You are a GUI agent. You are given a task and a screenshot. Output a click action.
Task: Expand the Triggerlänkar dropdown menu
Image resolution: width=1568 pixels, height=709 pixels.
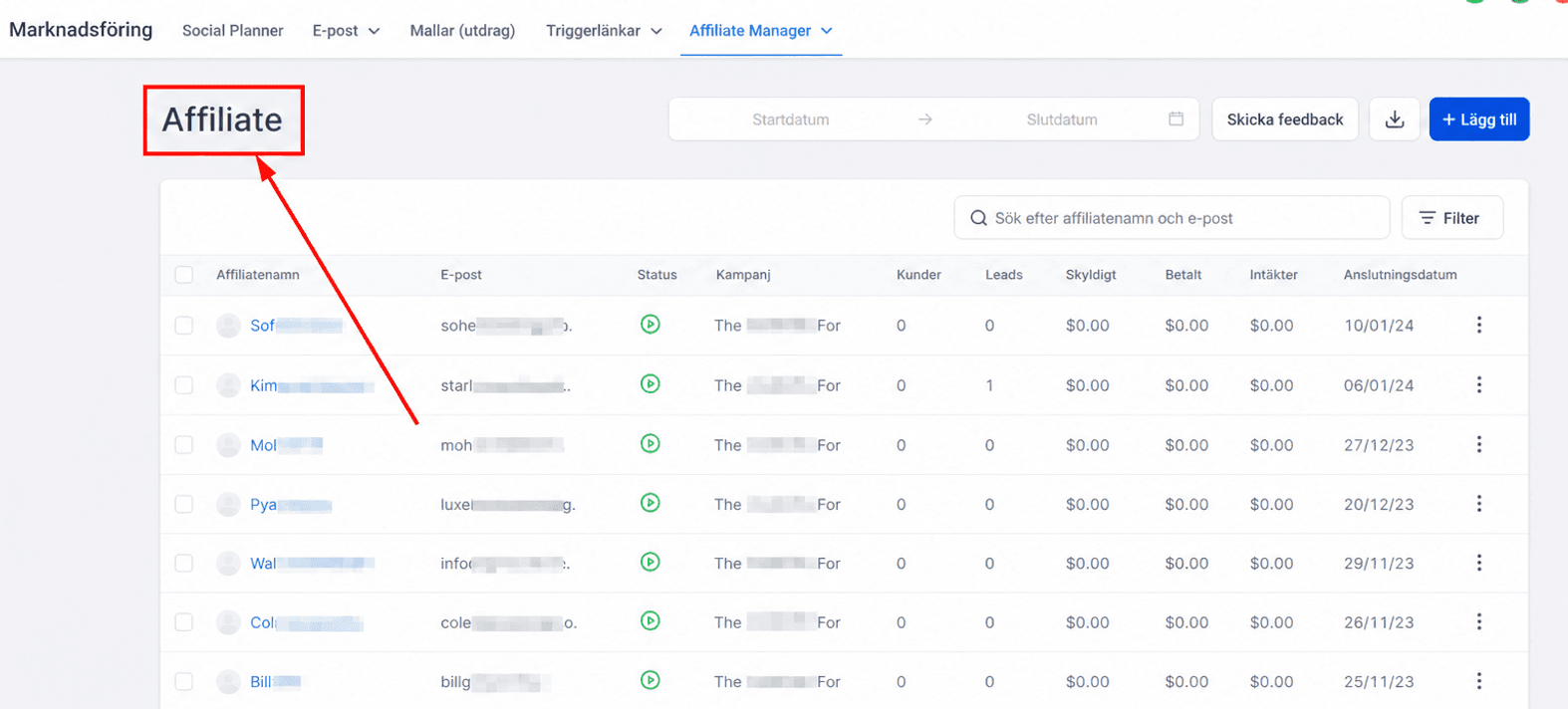(x=604, y=31)
